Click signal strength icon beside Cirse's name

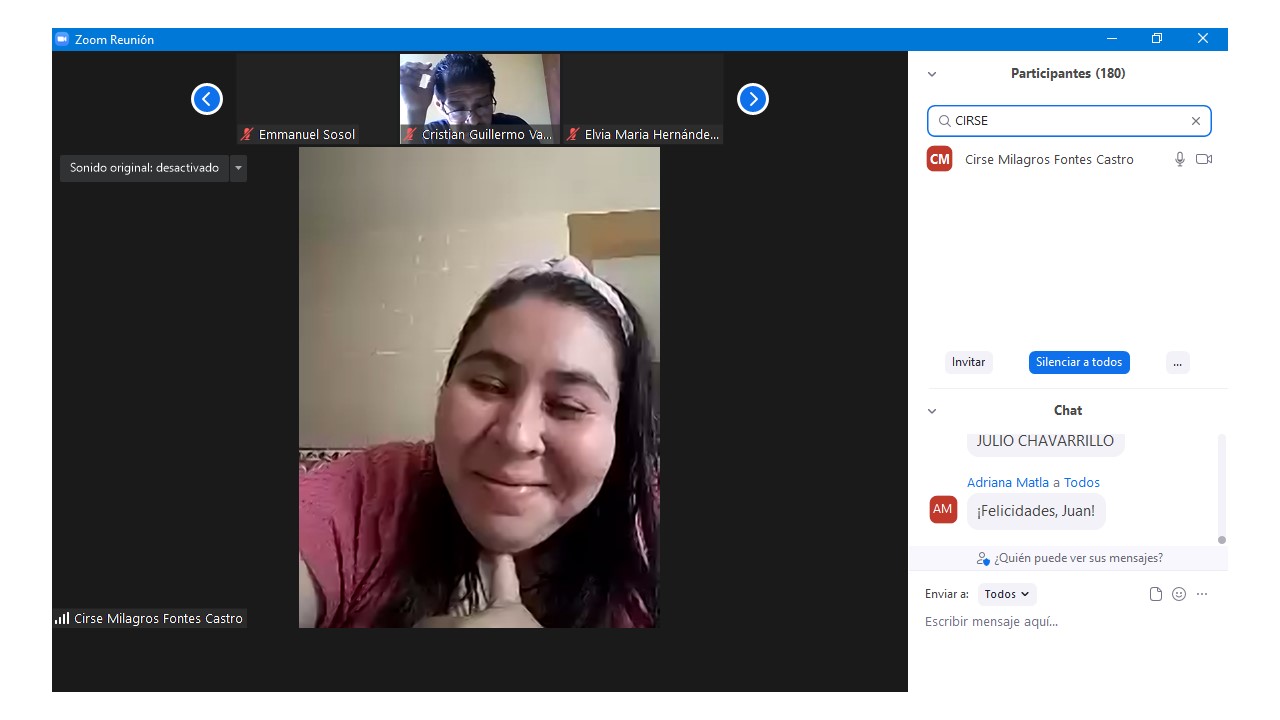point(62,618)
